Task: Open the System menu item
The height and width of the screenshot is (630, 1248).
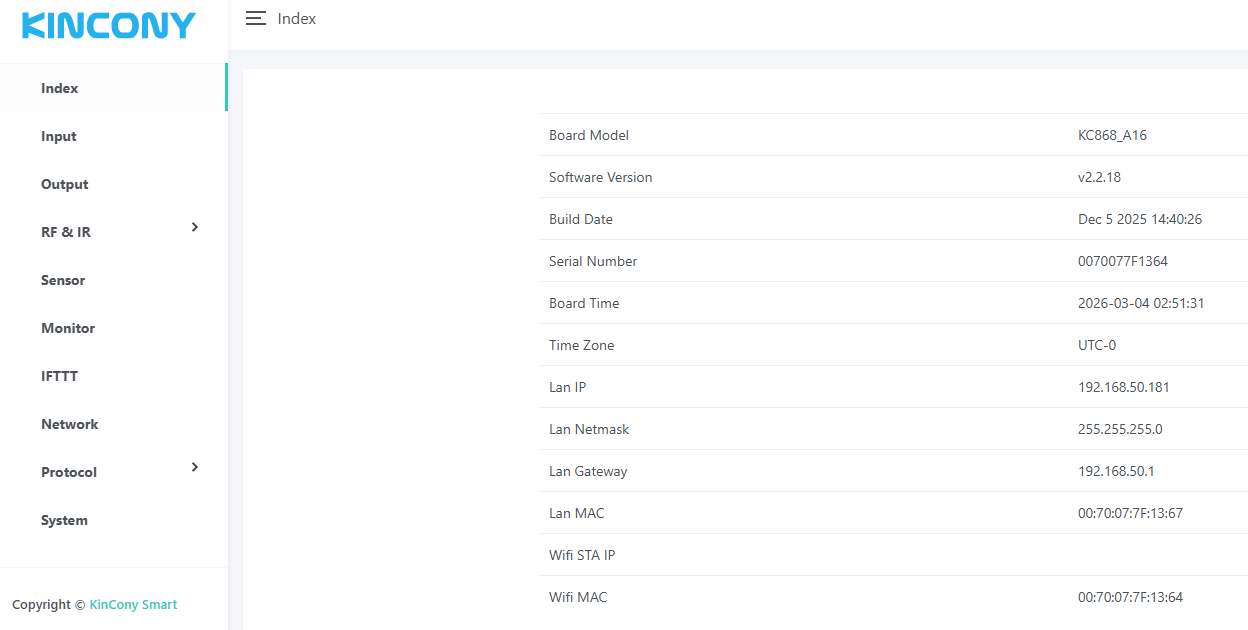Action: coord(64,520)
